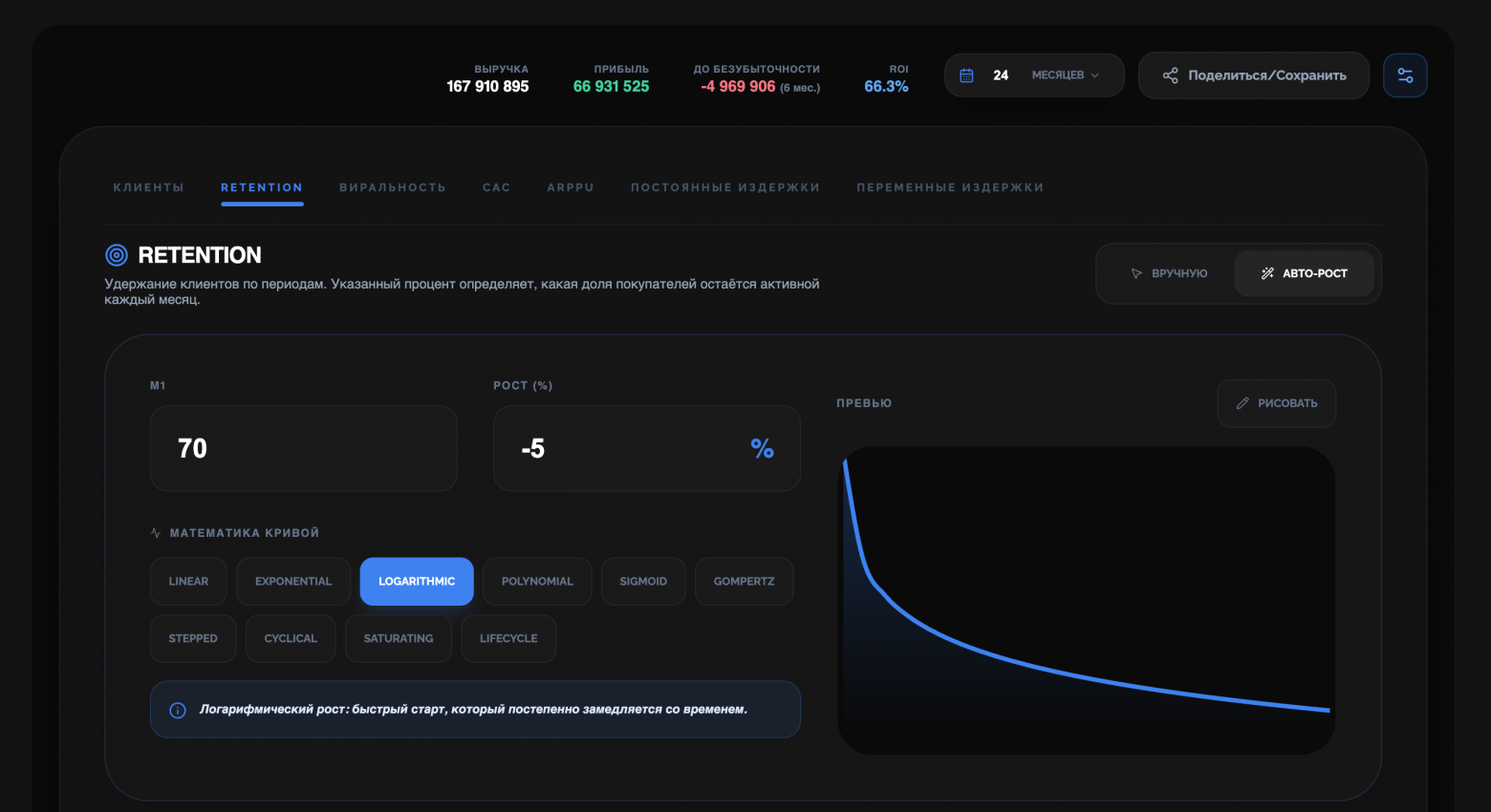This screenshot has height=812, width=1491.
Task: Select the Gompertz curve button
Action: point(744,581)
